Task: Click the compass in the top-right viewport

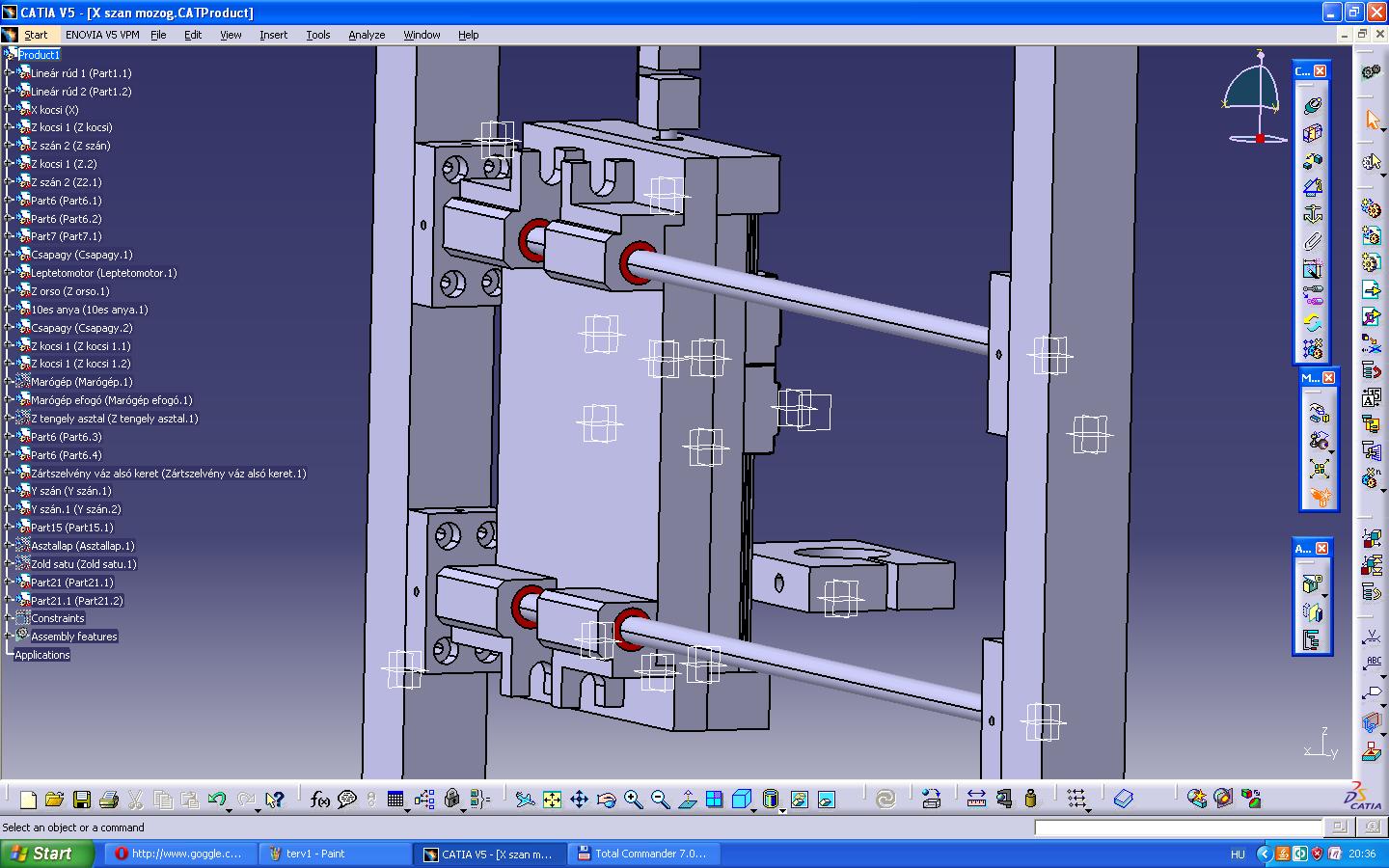Action: [x=1256, y=98]
